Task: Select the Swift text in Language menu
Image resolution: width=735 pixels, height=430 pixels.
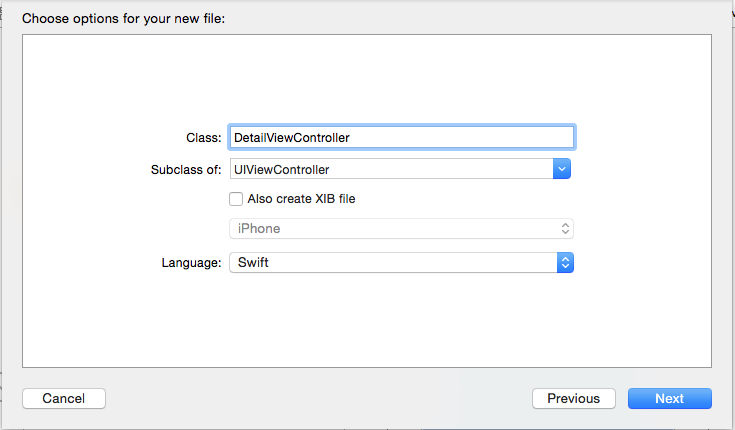Action: [x=253, y=263]
